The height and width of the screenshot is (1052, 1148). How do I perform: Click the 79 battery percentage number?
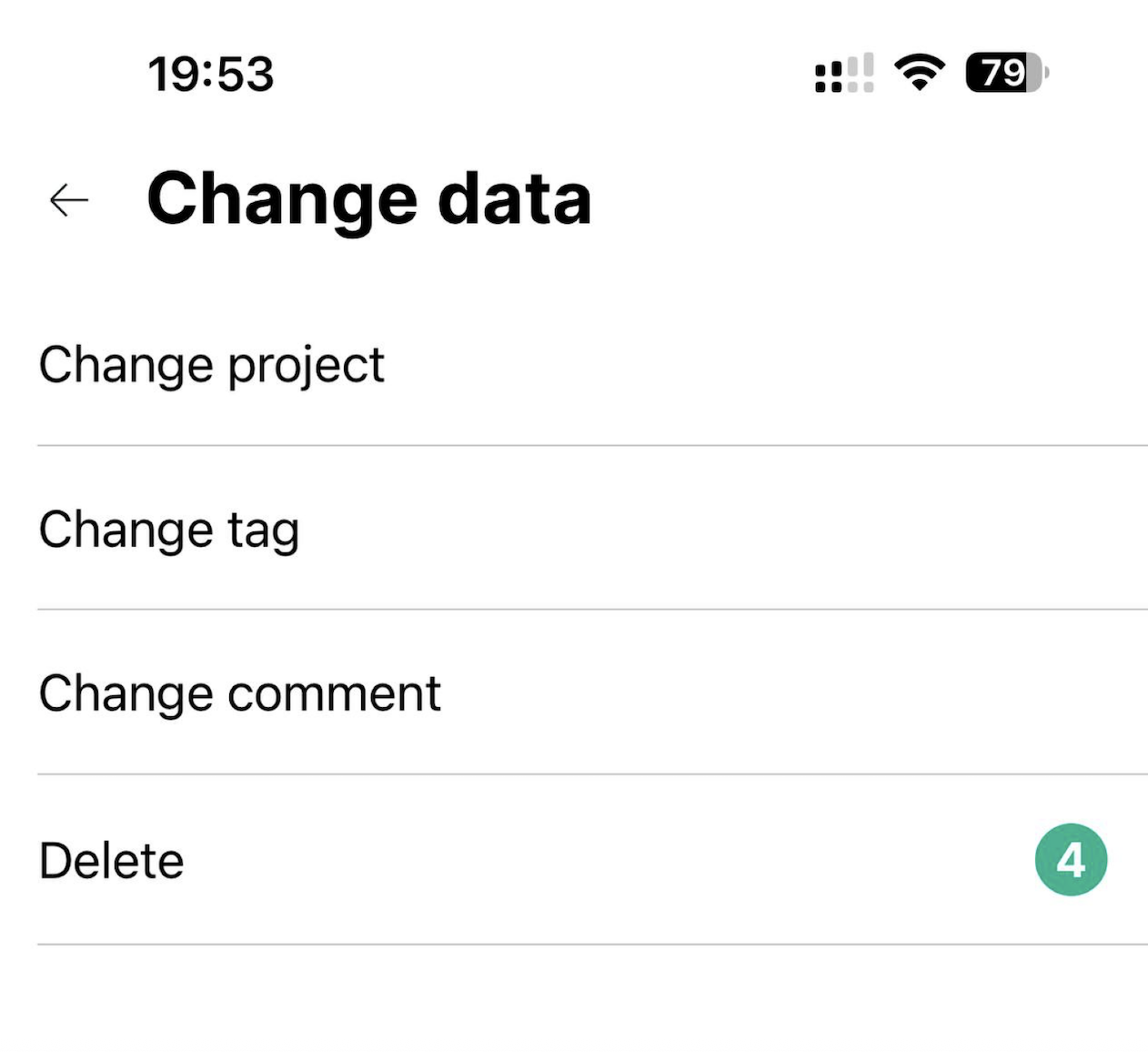1002,73
